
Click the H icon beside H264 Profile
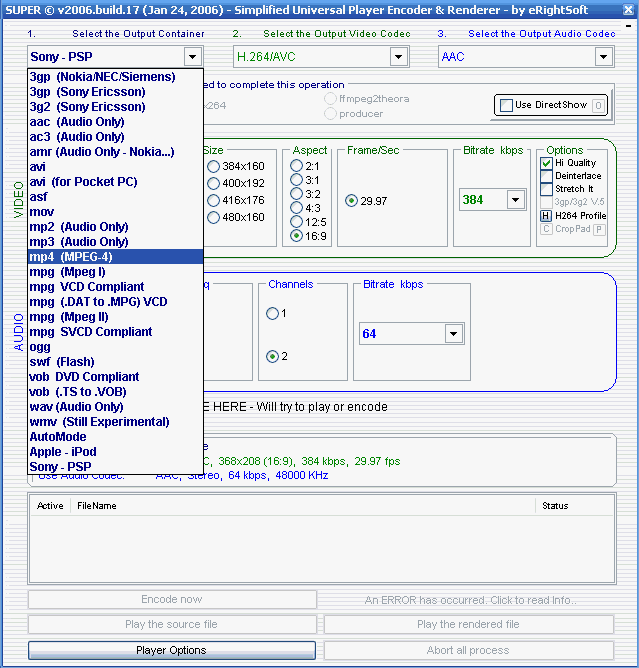pos(546,215)
